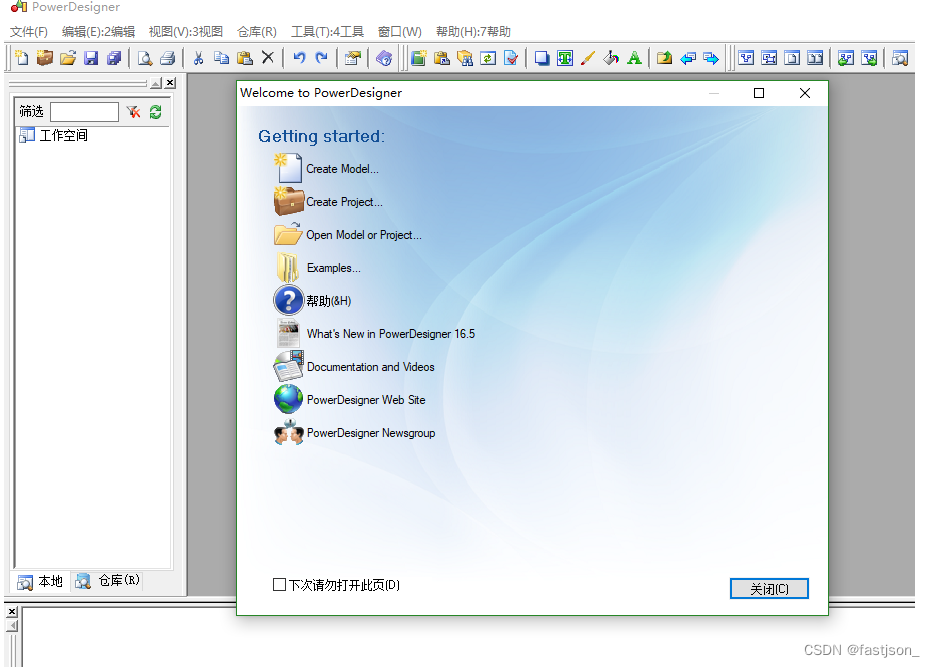Open the 文件(F) menu

click(x=29, y=32)
